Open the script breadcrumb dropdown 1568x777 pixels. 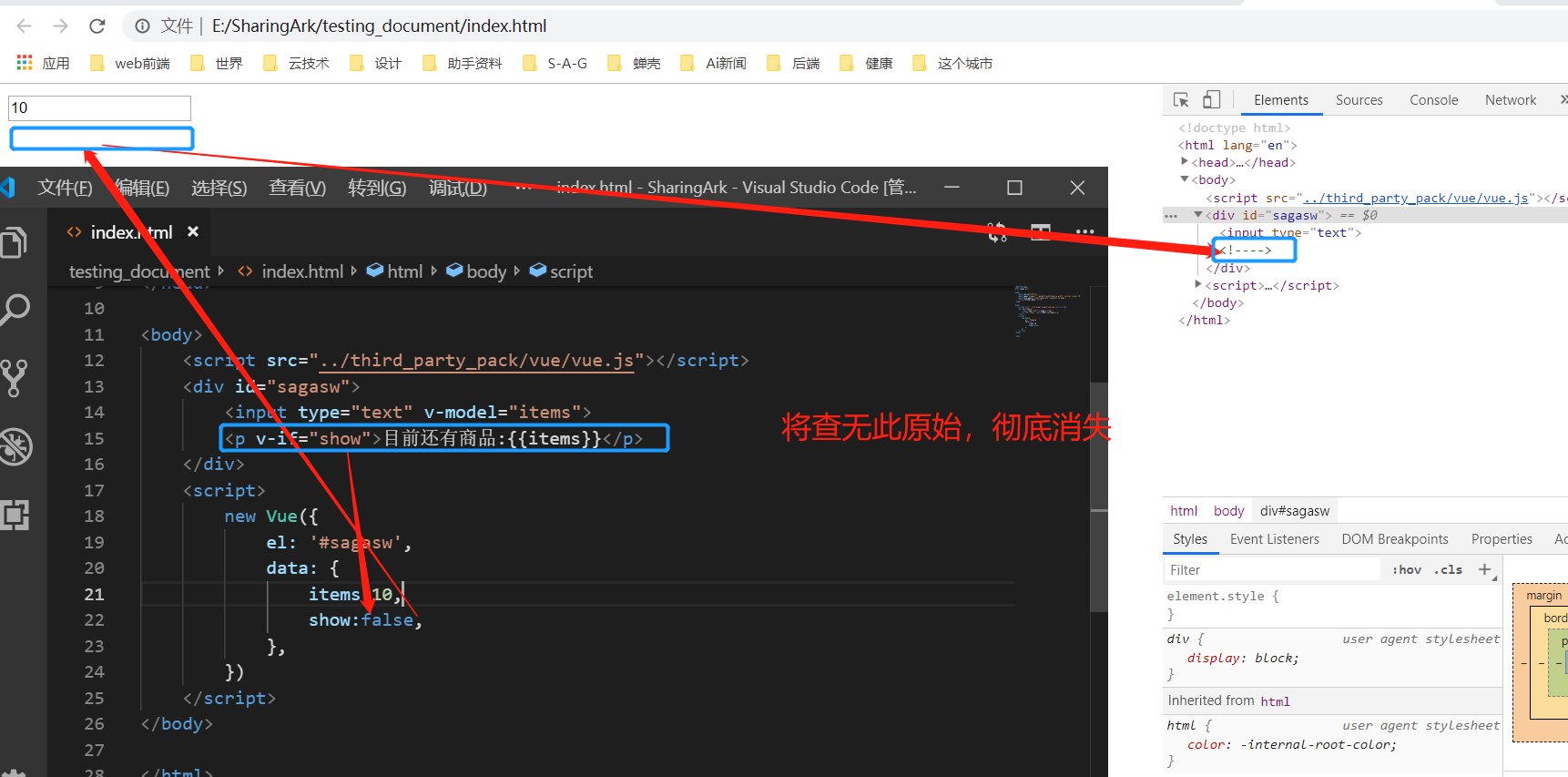pos(562,271)
